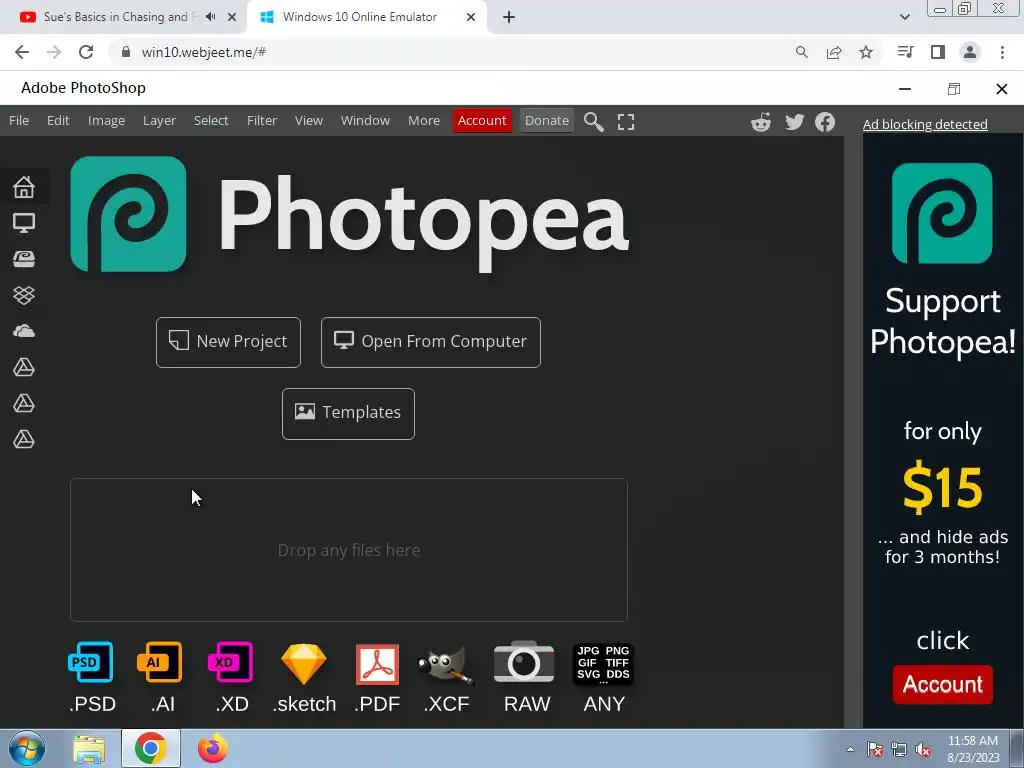Open Photopea's Facebook page icon

pos(825,122)
